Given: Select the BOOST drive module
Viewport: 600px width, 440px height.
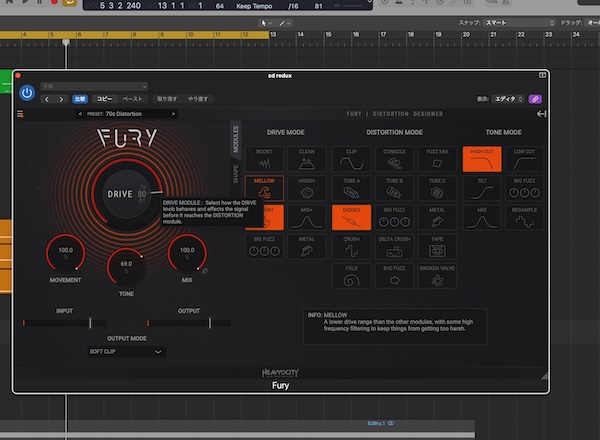Looking at the screenshot, I should [264, 159].
